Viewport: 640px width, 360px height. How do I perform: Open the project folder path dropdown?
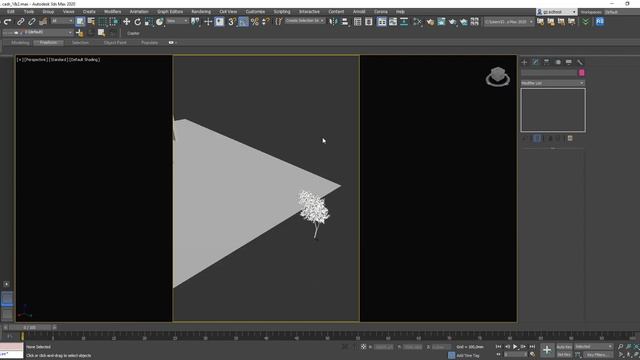click(509, 22)
